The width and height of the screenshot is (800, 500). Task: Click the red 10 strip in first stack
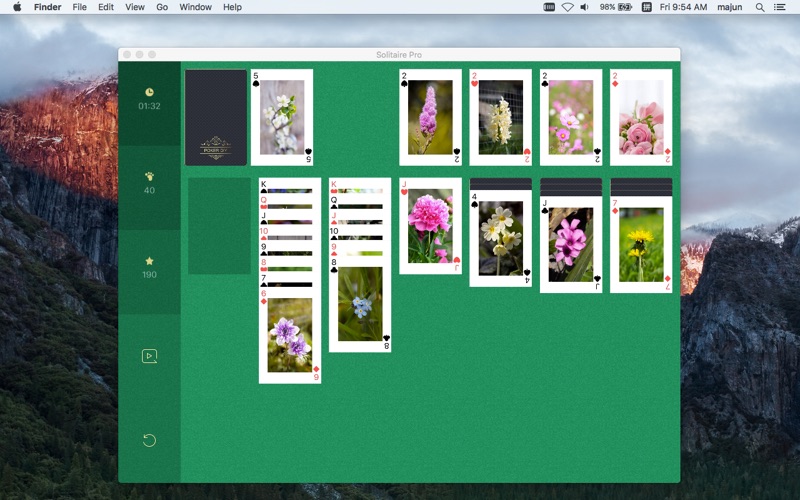click(x=290, y=233)
